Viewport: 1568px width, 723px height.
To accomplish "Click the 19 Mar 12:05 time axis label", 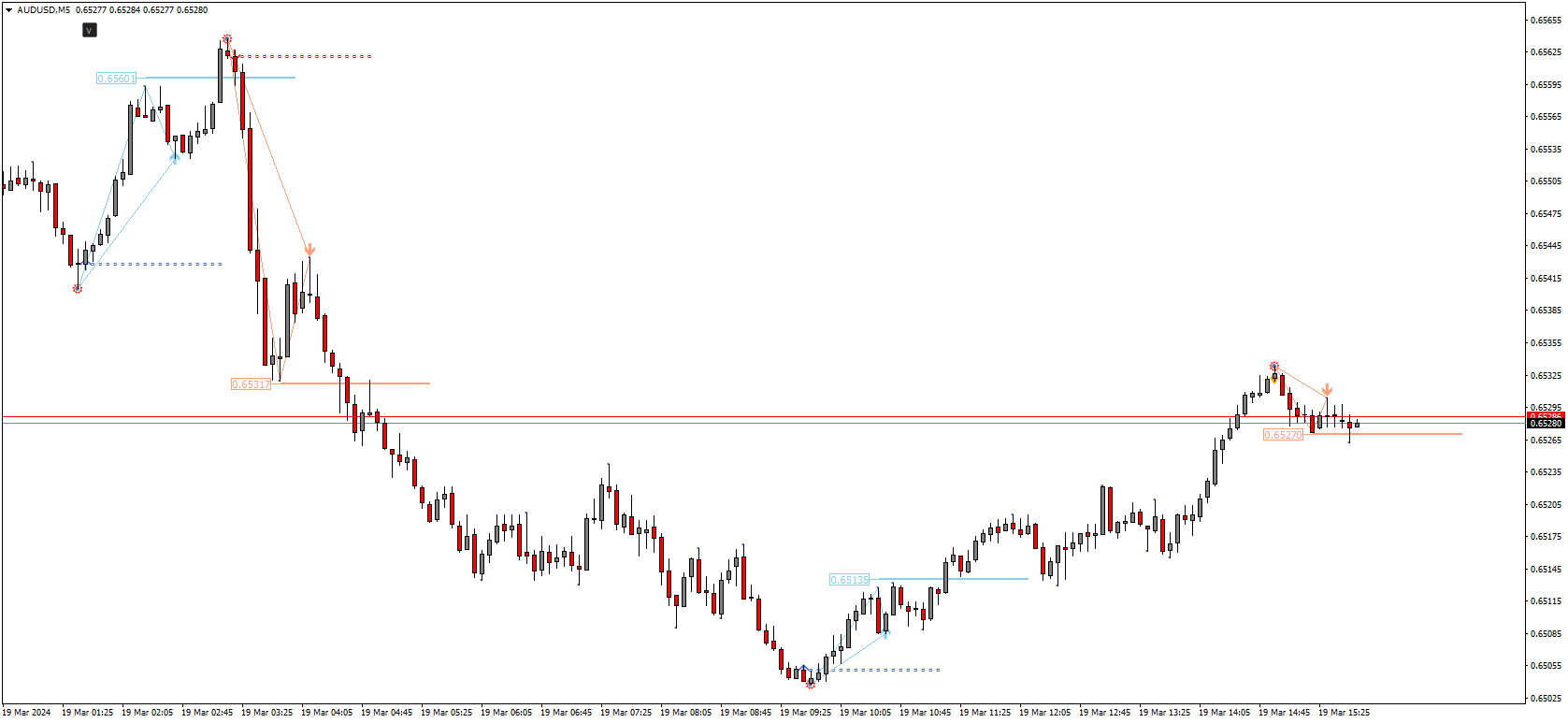I will click(x=1044, y=713).
